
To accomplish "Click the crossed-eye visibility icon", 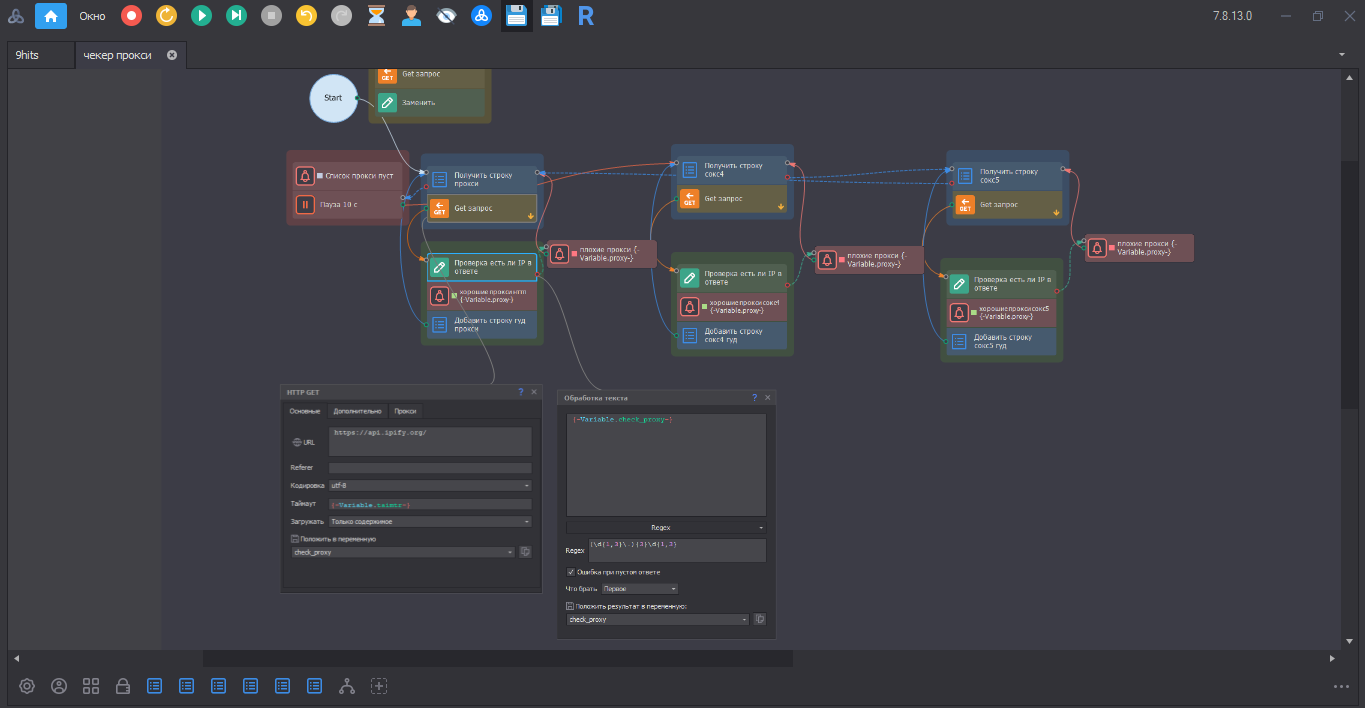I will (x=446, y=15).
